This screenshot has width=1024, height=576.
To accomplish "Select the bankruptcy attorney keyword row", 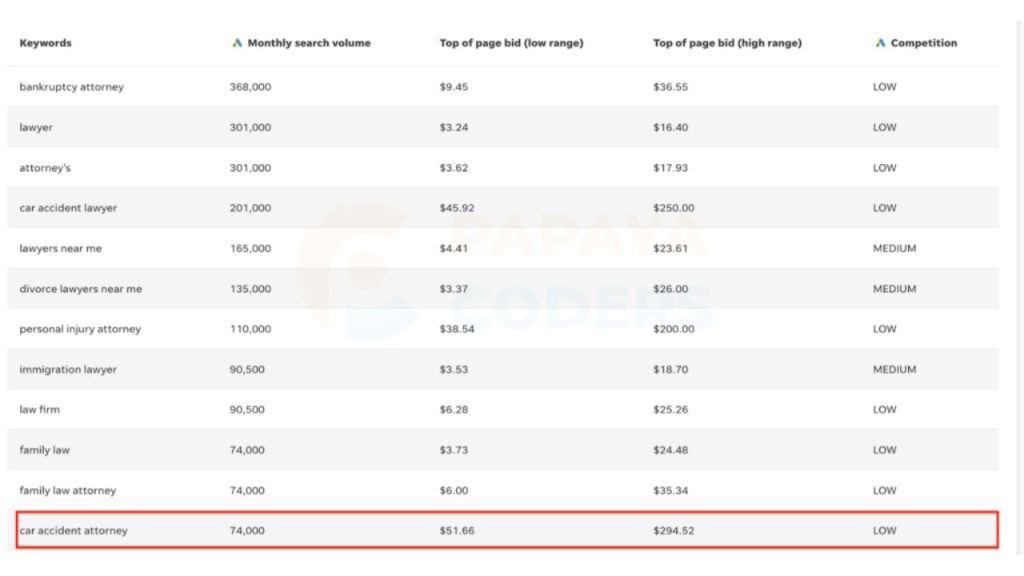I will pos(503,87).
